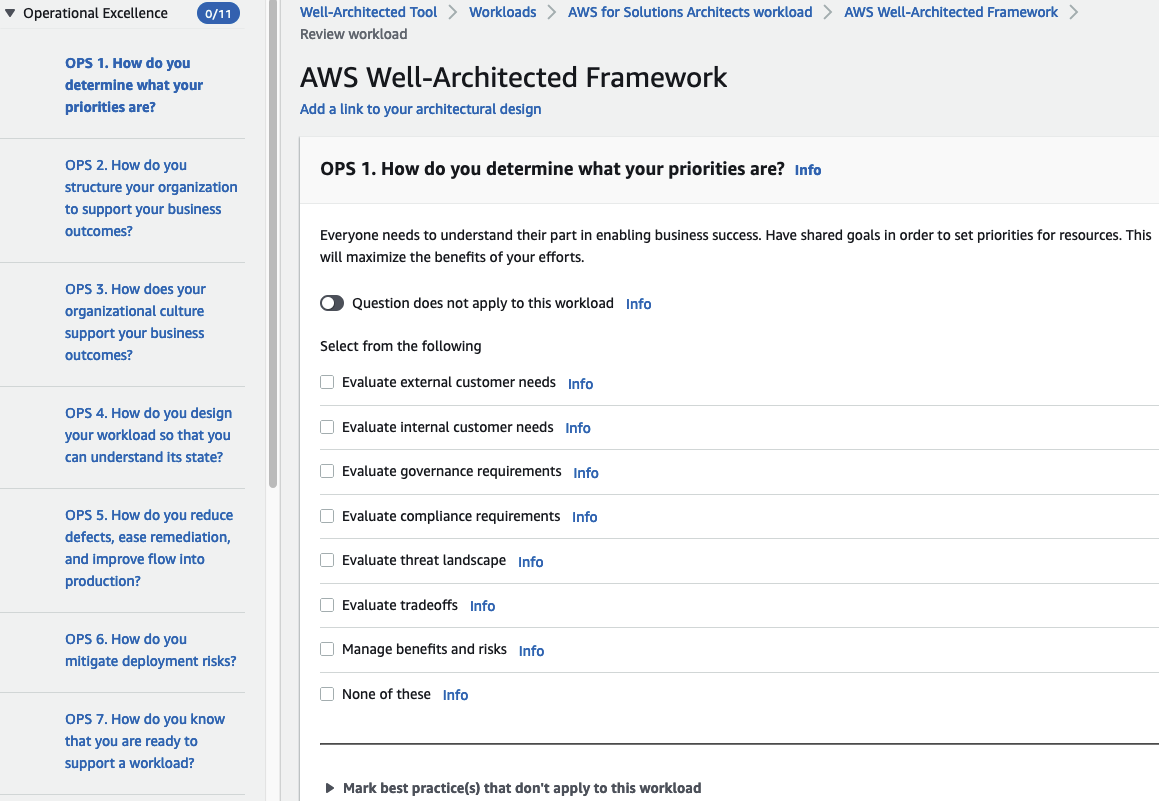This screenshot has height=801, width=1159.
Task: Check None of these
Action: point(327,694)
